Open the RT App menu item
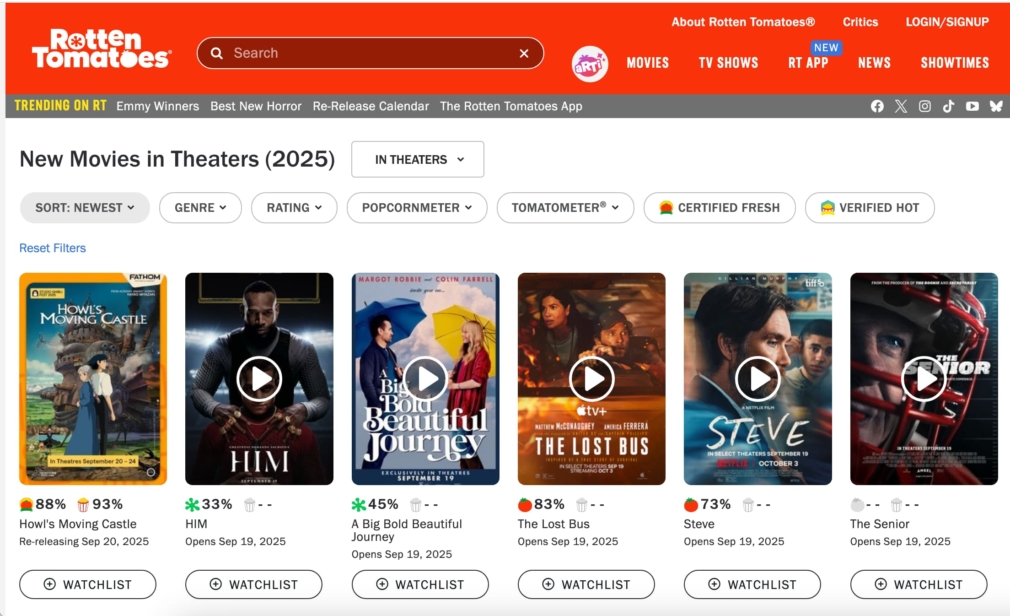 (x=808, y=63)
